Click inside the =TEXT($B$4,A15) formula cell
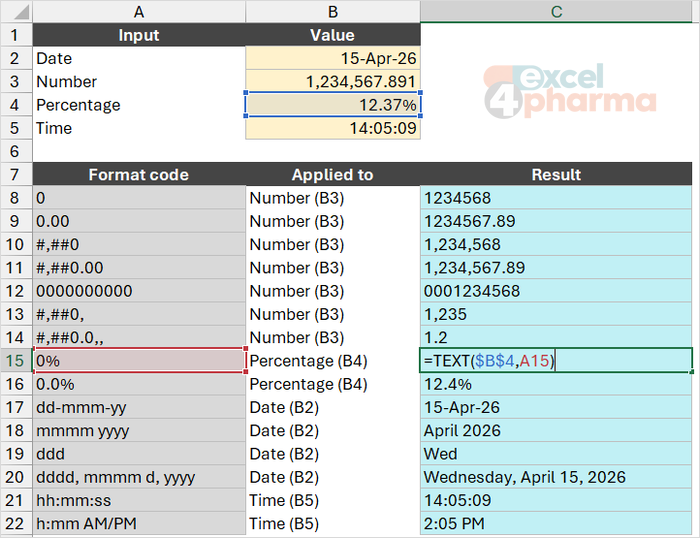The image size is (700, 538). click(556, 361)
